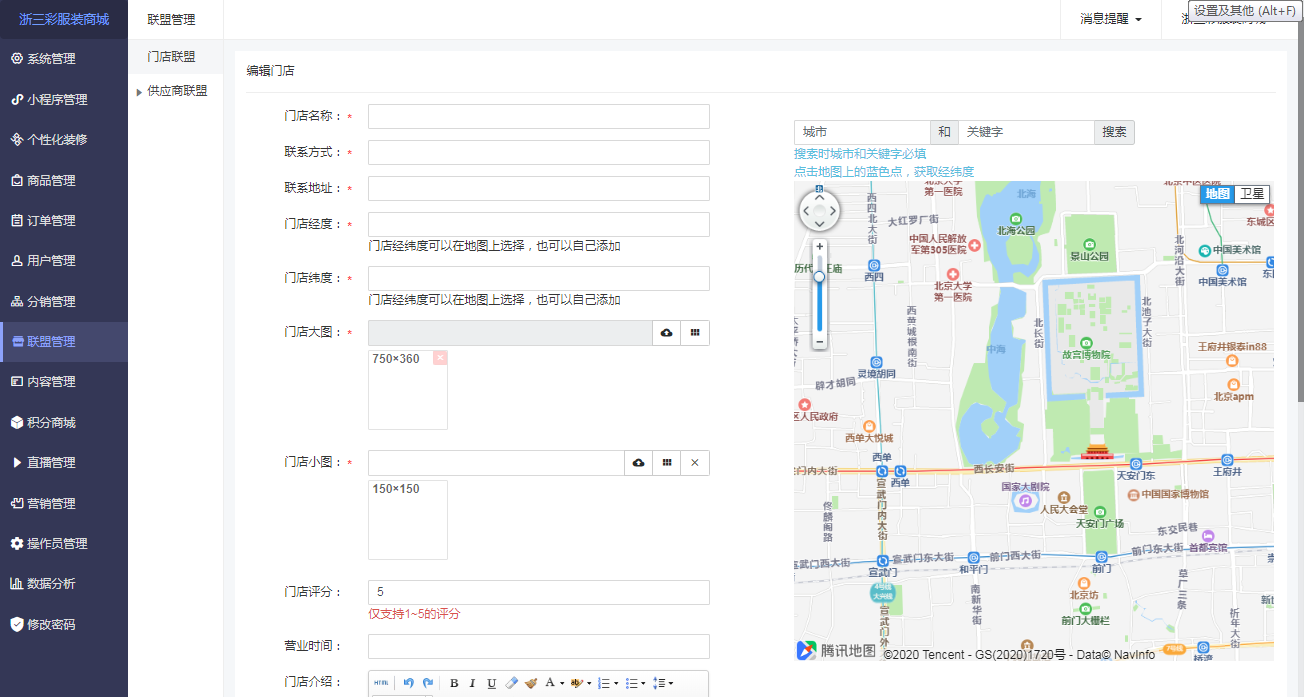Open image gallery grid for 门店小图

point(666,463)
